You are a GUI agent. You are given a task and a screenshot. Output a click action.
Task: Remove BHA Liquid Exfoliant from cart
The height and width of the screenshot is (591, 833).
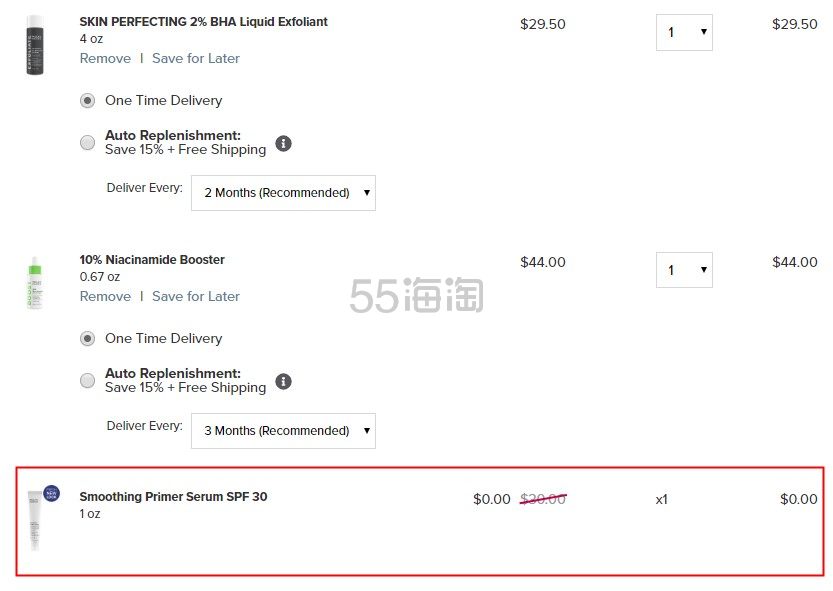click(105, 58)
